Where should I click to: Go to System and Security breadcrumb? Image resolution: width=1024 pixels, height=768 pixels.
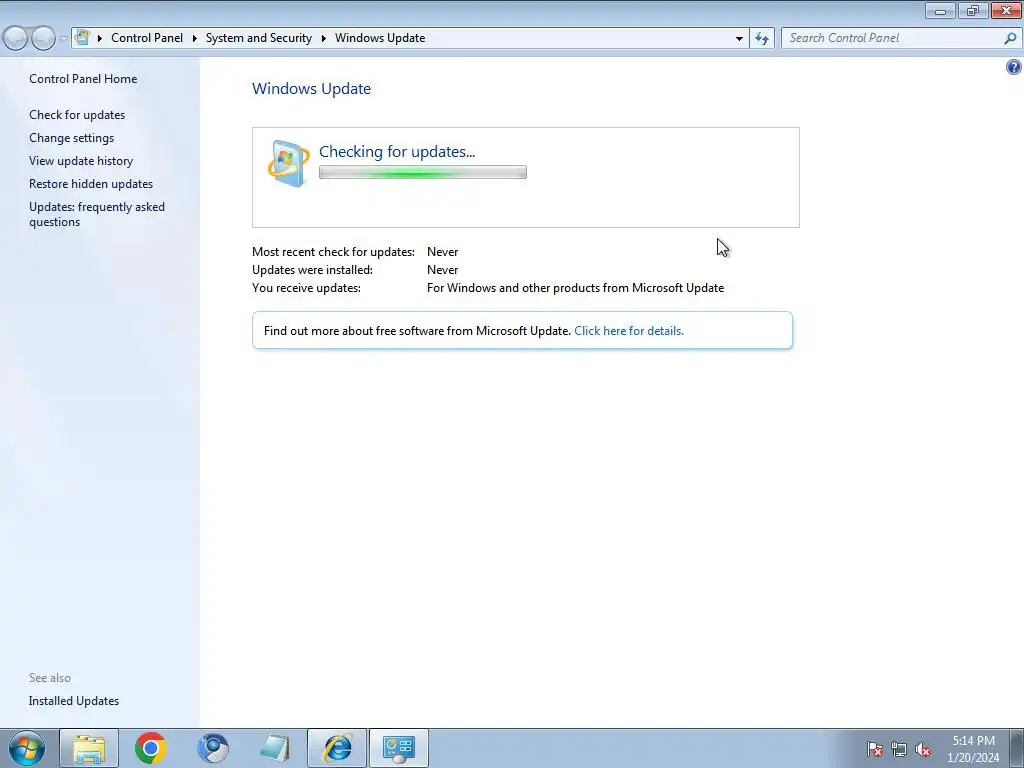(259, 38)
